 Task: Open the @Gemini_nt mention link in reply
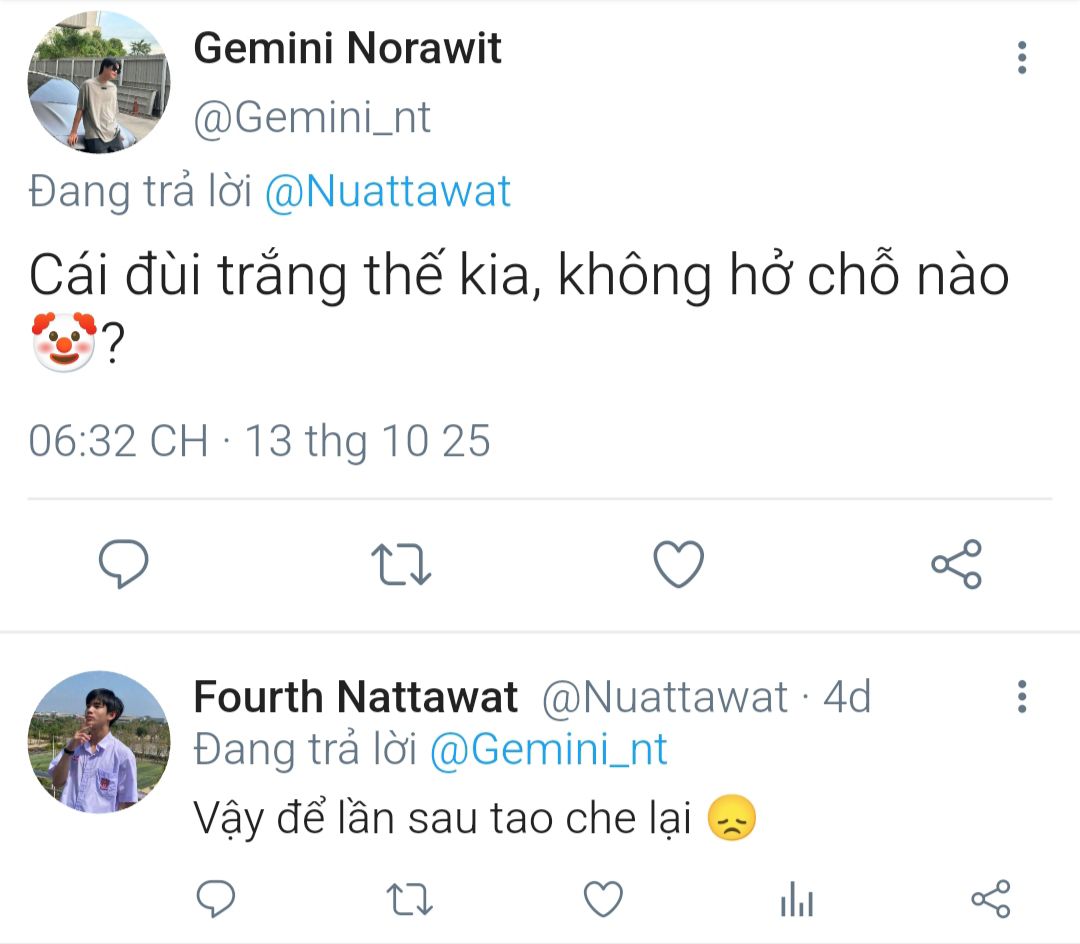point(548,749)
